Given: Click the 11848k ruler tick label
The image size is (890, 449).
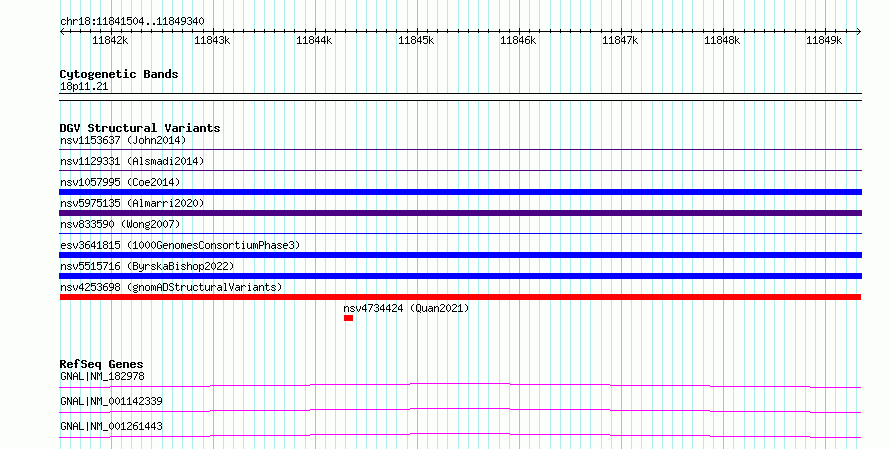Looking at the screenshot, I should coord(722,40).
